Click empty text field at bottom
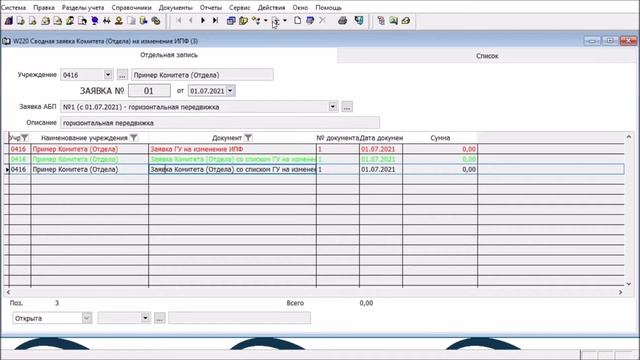The height and width of the screenshot is (360, 640). pyautogui.click(x=239, y=318)
